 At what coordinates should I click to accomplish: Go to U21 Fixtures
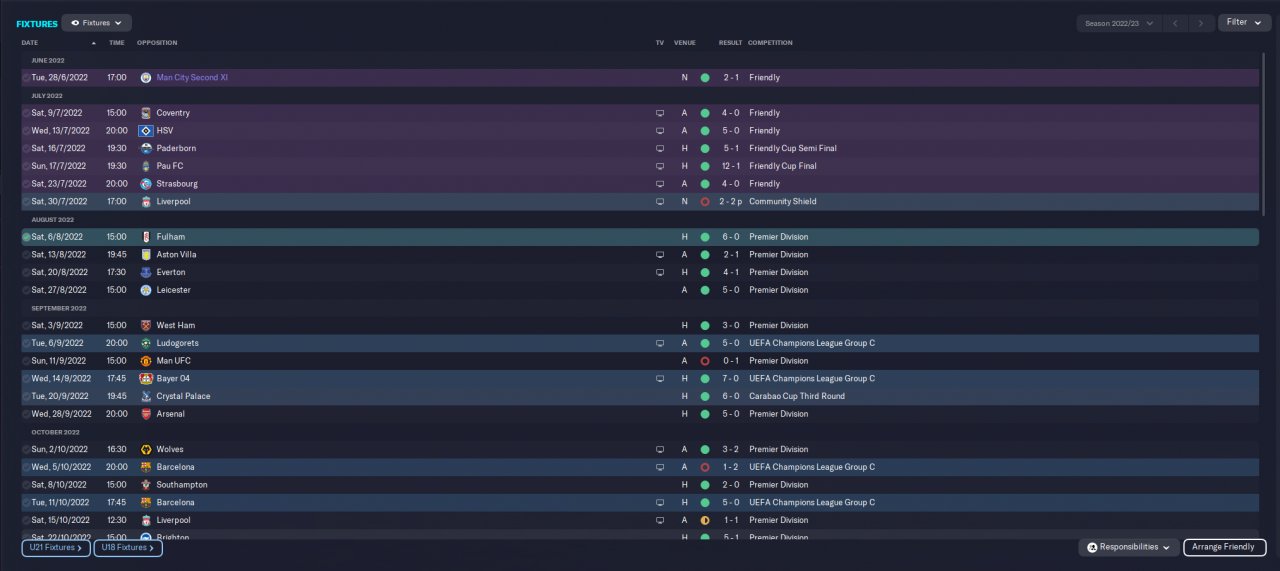tap(56, 548)
